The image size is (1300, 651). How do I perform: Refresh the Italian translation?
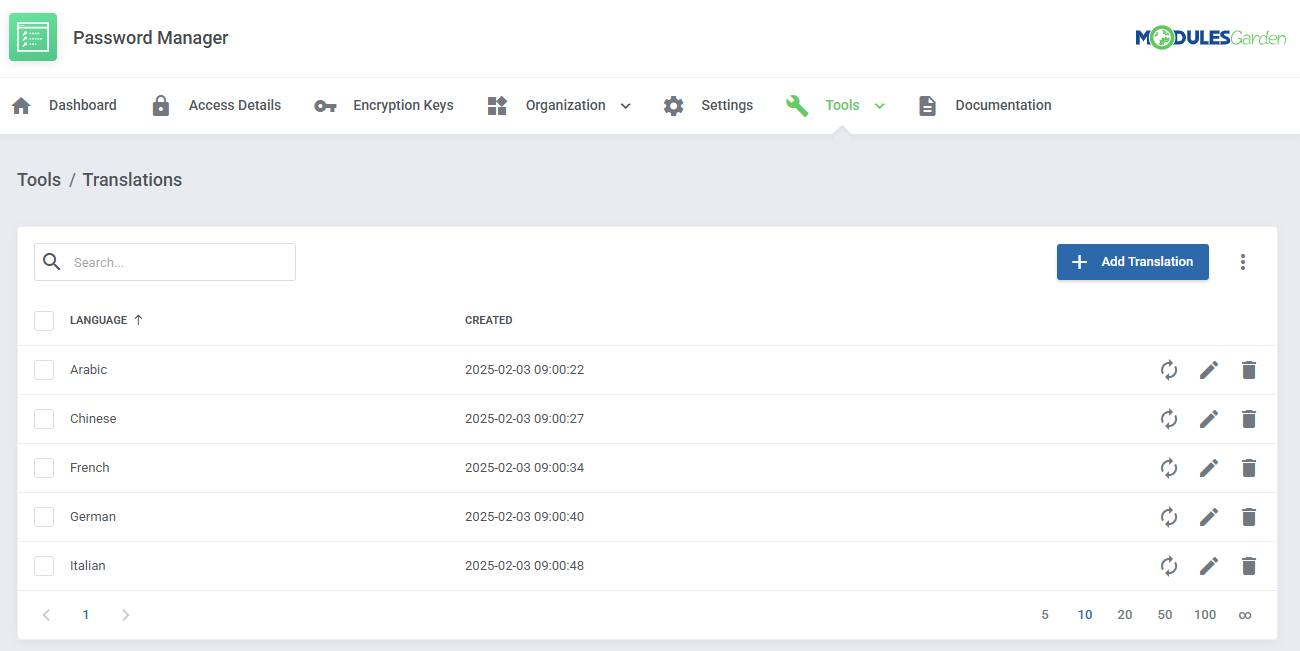pyautogui.click(x=1169, y=566)
